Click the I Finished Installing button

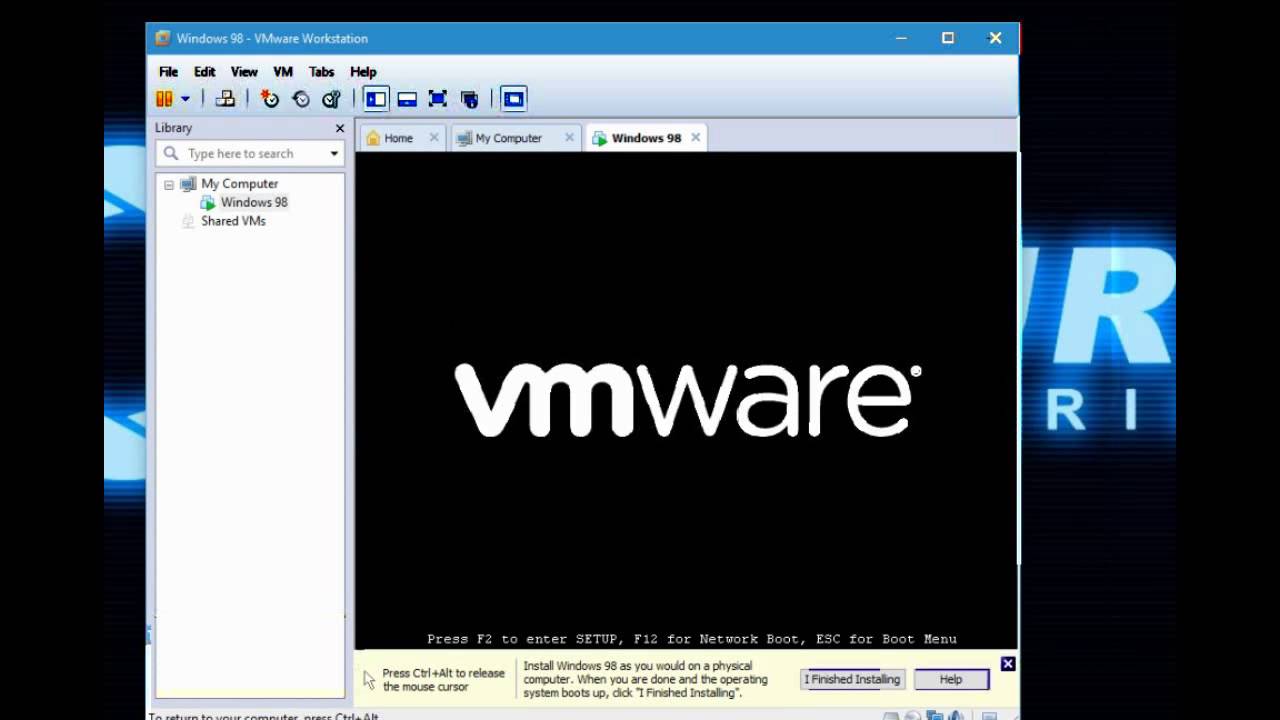[x=853, y=679]
